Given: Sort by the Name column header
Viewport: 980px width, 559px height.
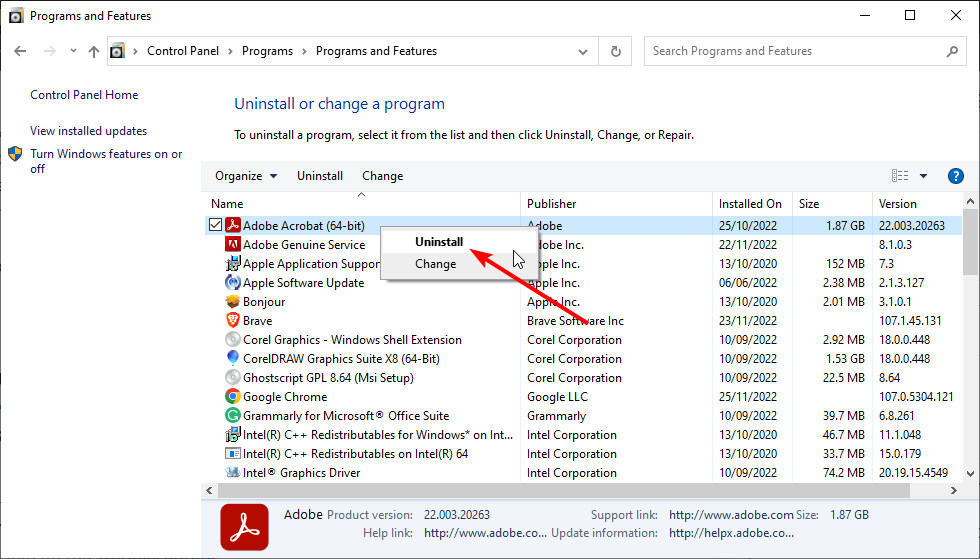Looking at the screenshot, I should pos(362,204).
